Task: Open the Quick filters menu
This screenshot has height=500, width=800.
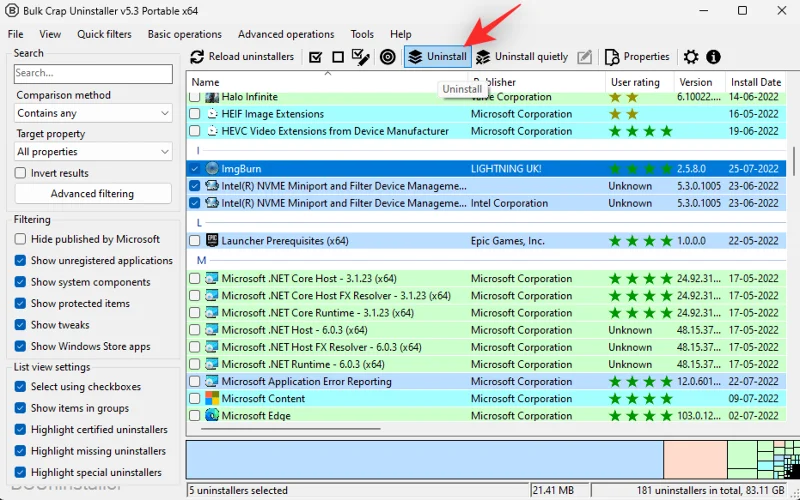Action: [104, 34]
